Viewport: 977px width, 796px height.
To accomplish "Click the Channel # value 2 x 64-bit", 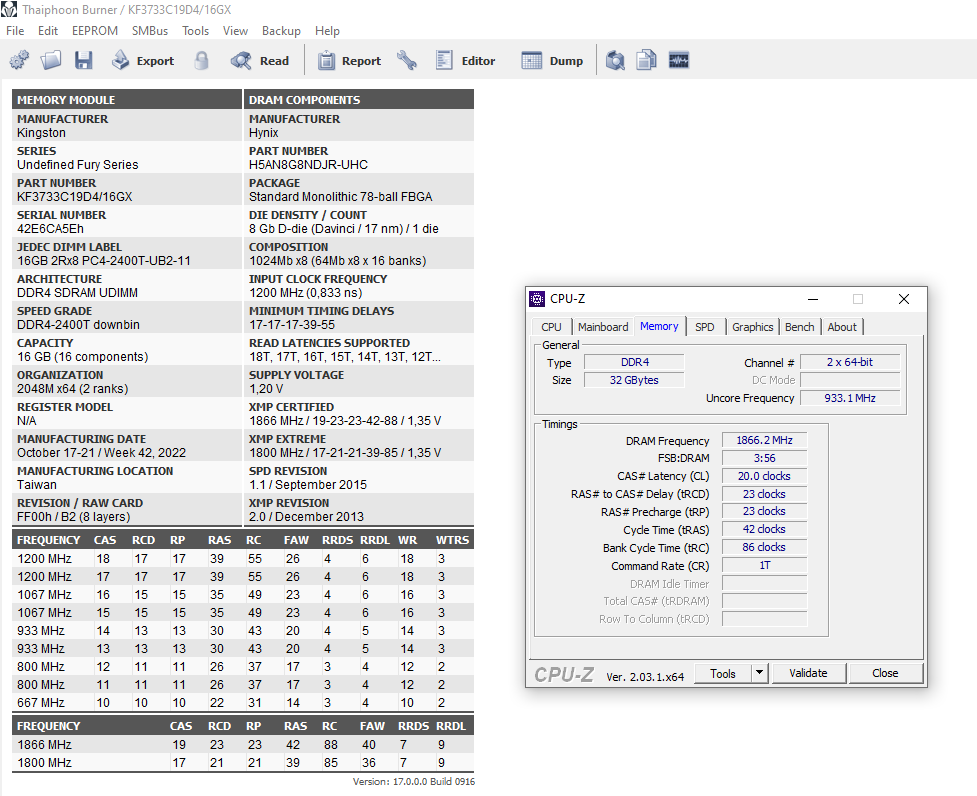I will (850, 362).
